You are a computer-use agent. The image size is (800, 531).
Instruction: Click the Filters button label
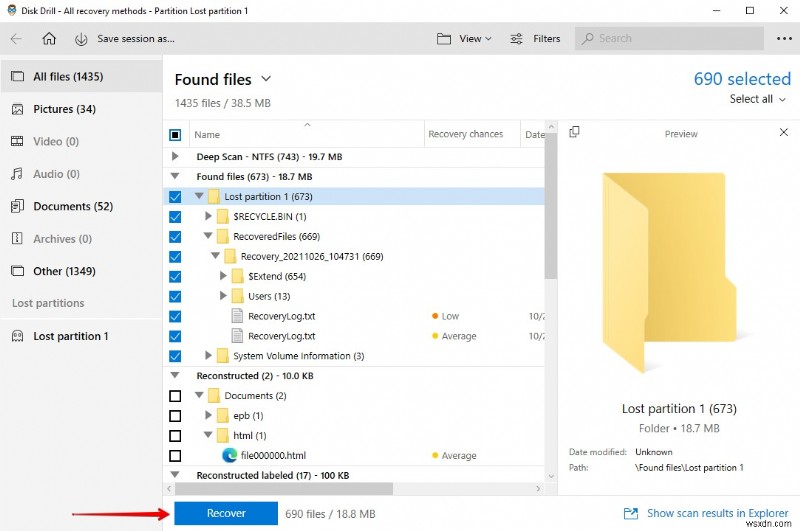coord(546,39)
